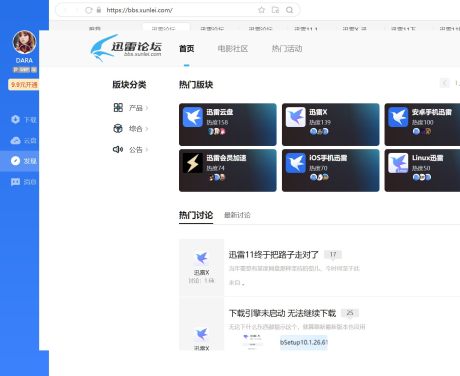Click the 公告 megaphone icon

coord(118,149)
